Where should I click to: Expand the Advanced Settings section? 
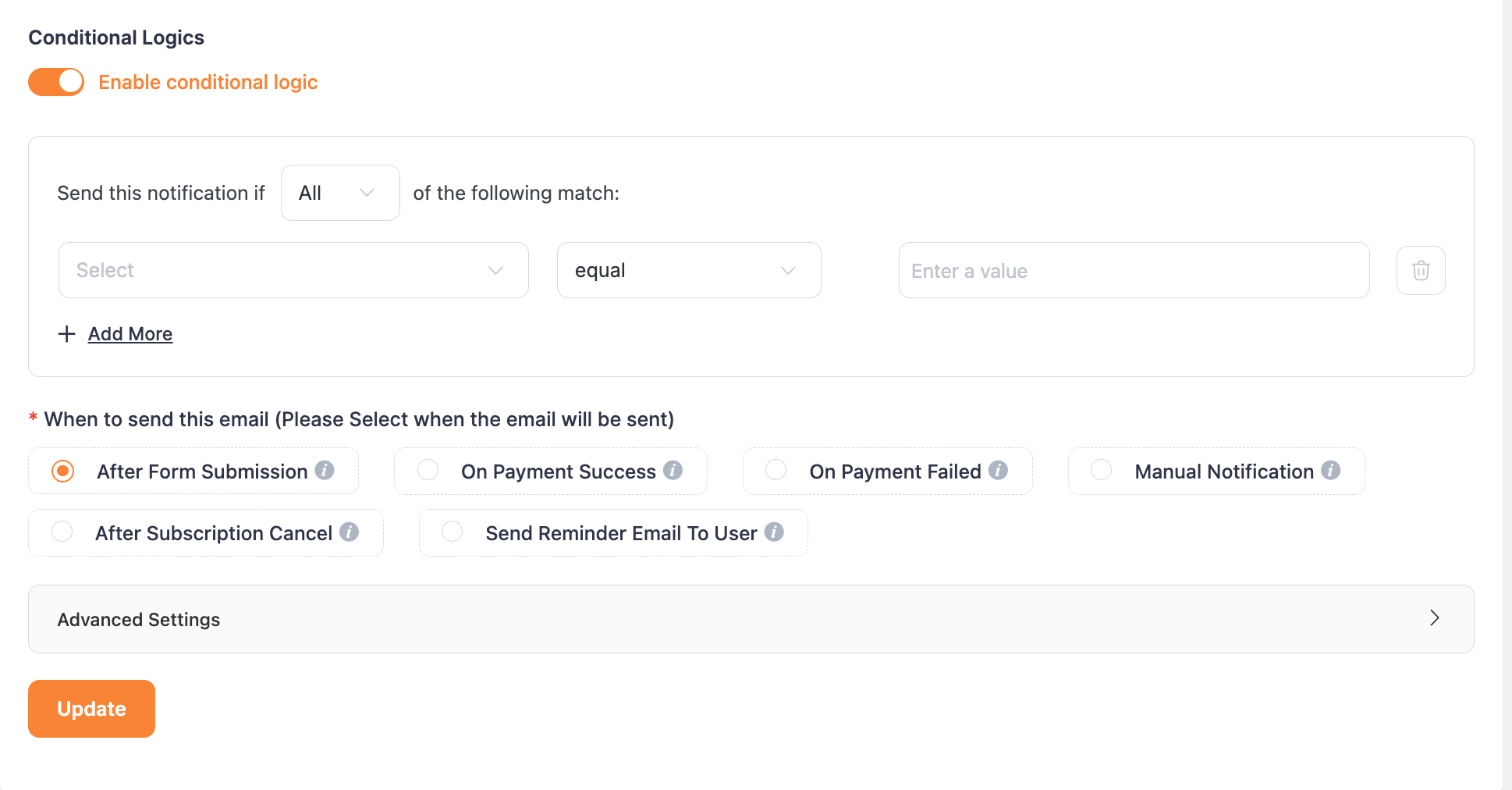(x=750, y=618)
